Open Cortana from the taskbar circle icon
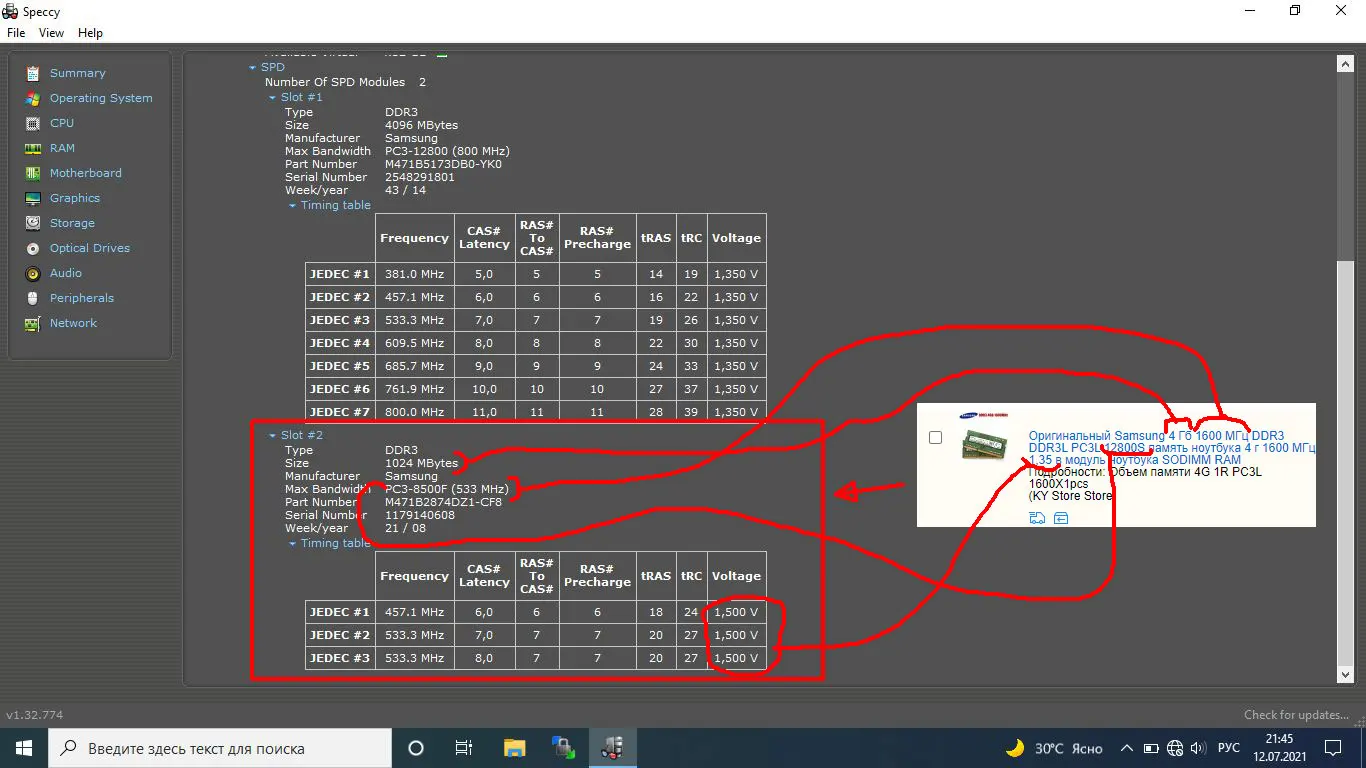Image resolution: width=1366 pixels, height=768 pixels. pyautogui.click(x=416, y=748)
